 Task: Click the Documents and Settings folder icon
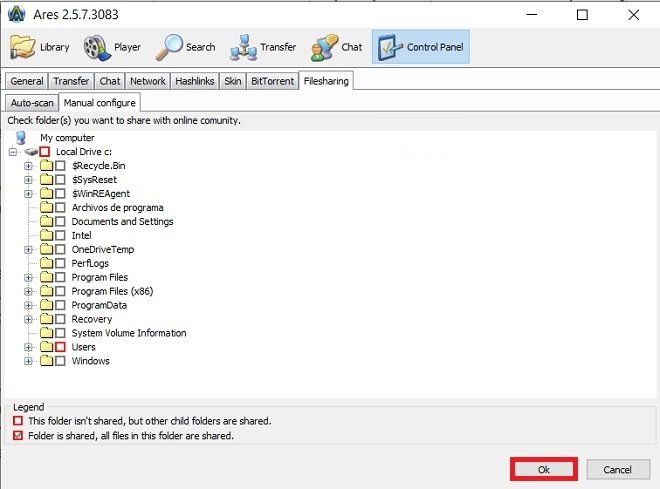tap(46, 221)
